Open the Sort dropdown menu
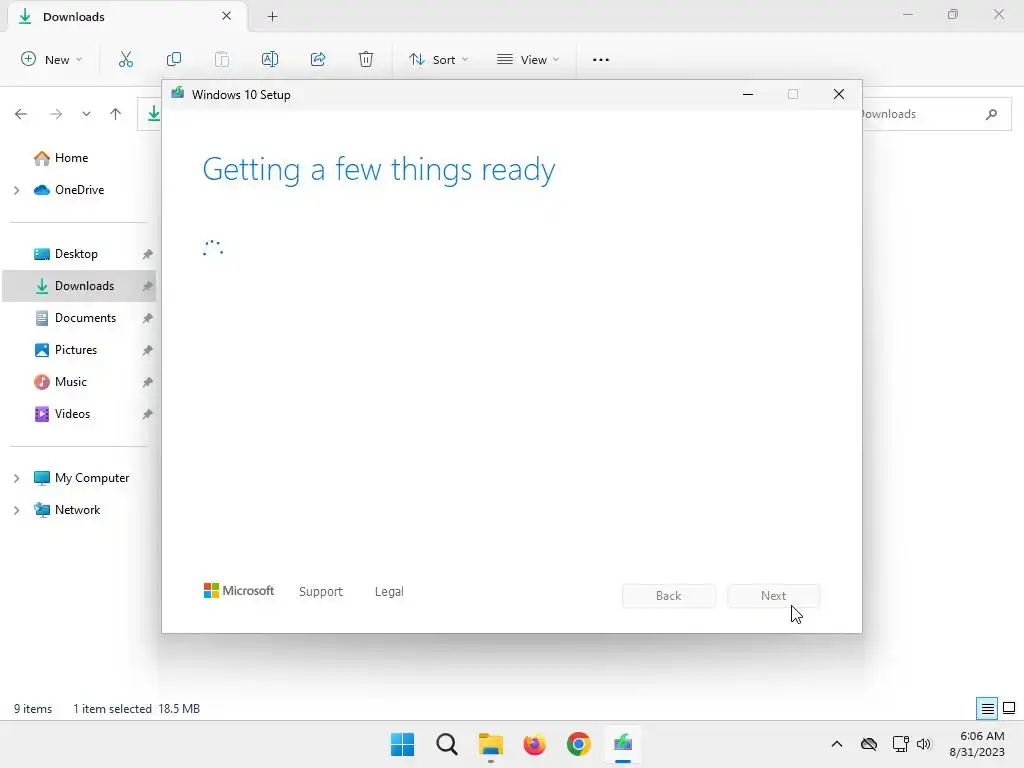Screen dimensions: 1024x768 438,59
